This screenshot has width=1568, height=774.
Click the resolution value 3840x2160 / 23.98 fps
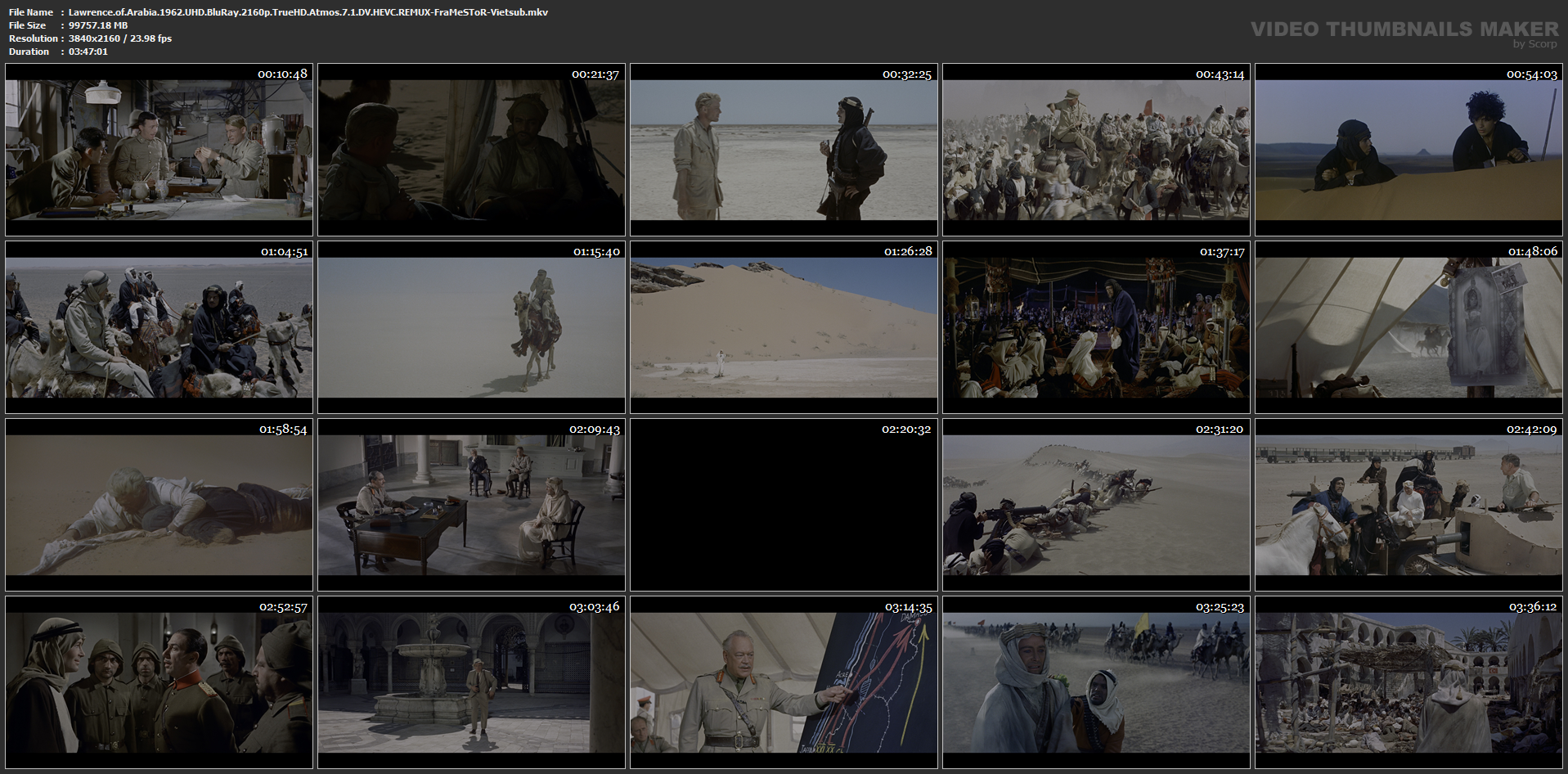click(x=120, y=38)
